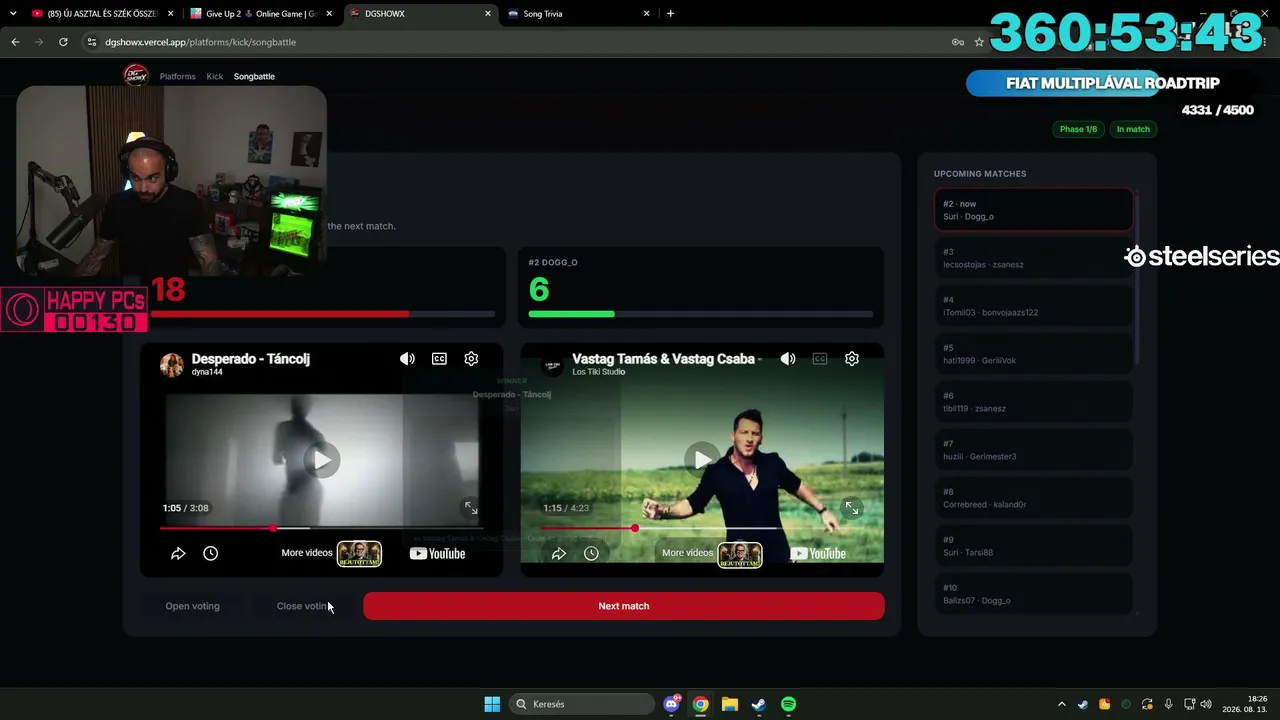Screen dimensions: 1280x720
Task: Open More videos thumbnail on Vastag Tamás player
Action: click(x=740, y=553)
